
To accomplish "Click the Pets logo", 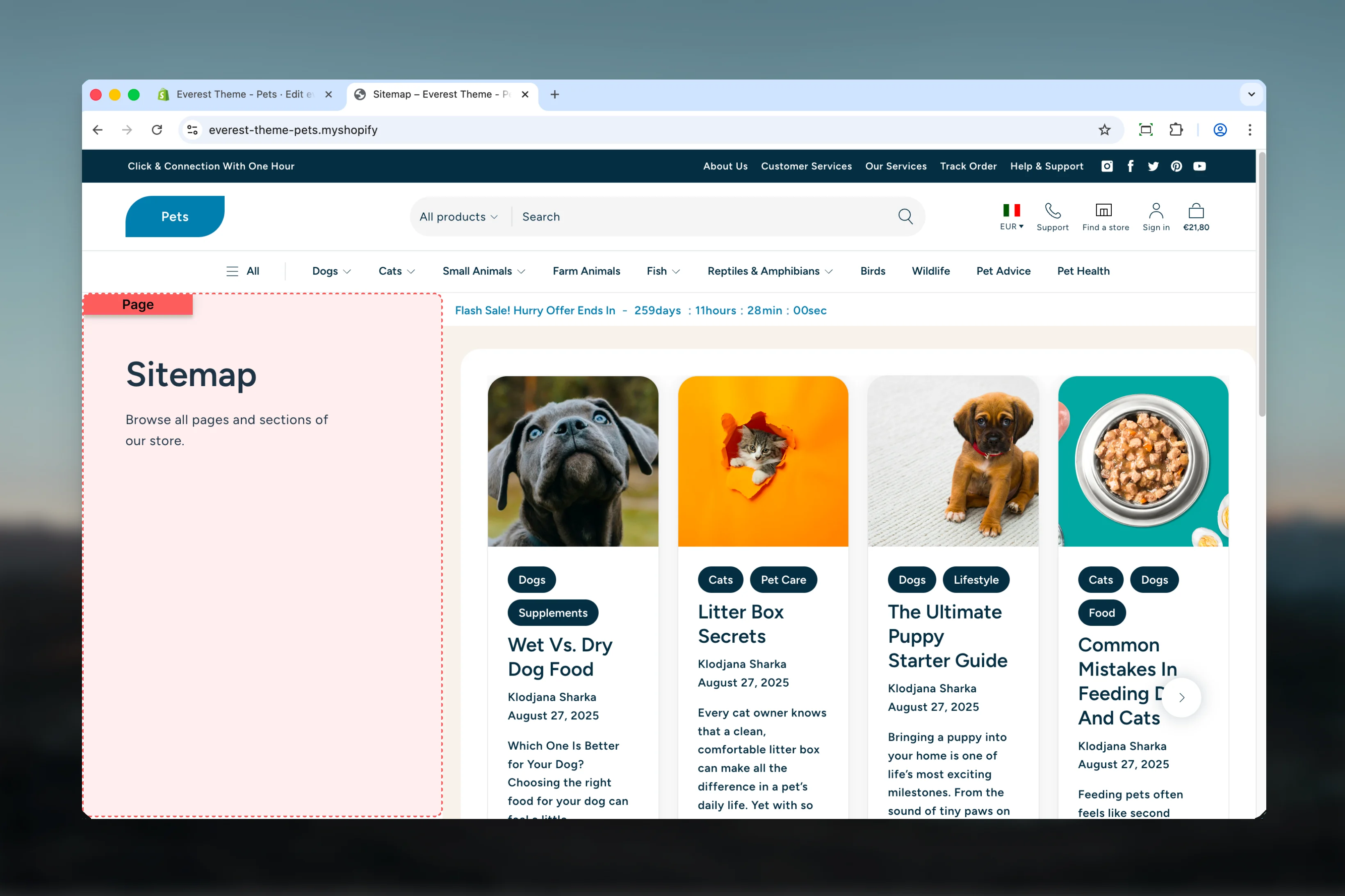I will pos(174,216).
